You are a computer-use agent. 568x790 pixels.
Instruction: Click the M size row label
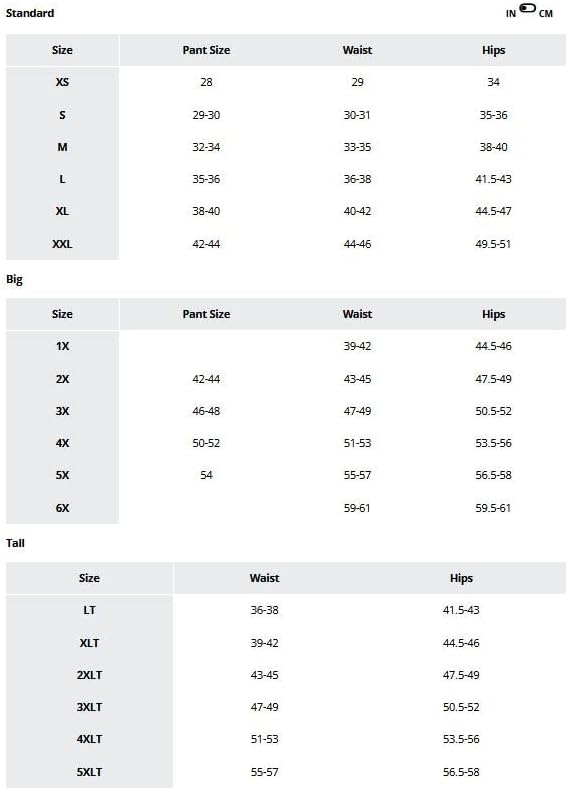tap(62, 147)
